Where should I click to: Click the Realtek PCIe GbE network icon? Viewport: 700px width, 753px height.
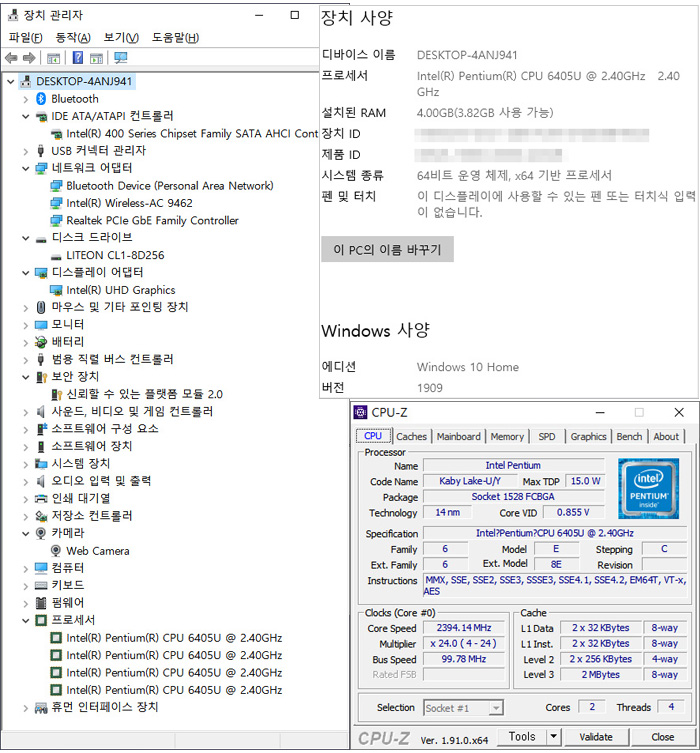click(x=56, y=221)
